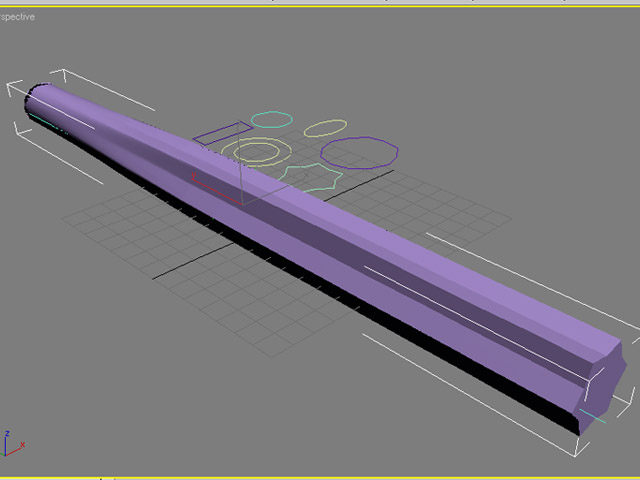Select the yellow donut spline shape
Viewport: 640px width, 480px height.
click(256, 152)
